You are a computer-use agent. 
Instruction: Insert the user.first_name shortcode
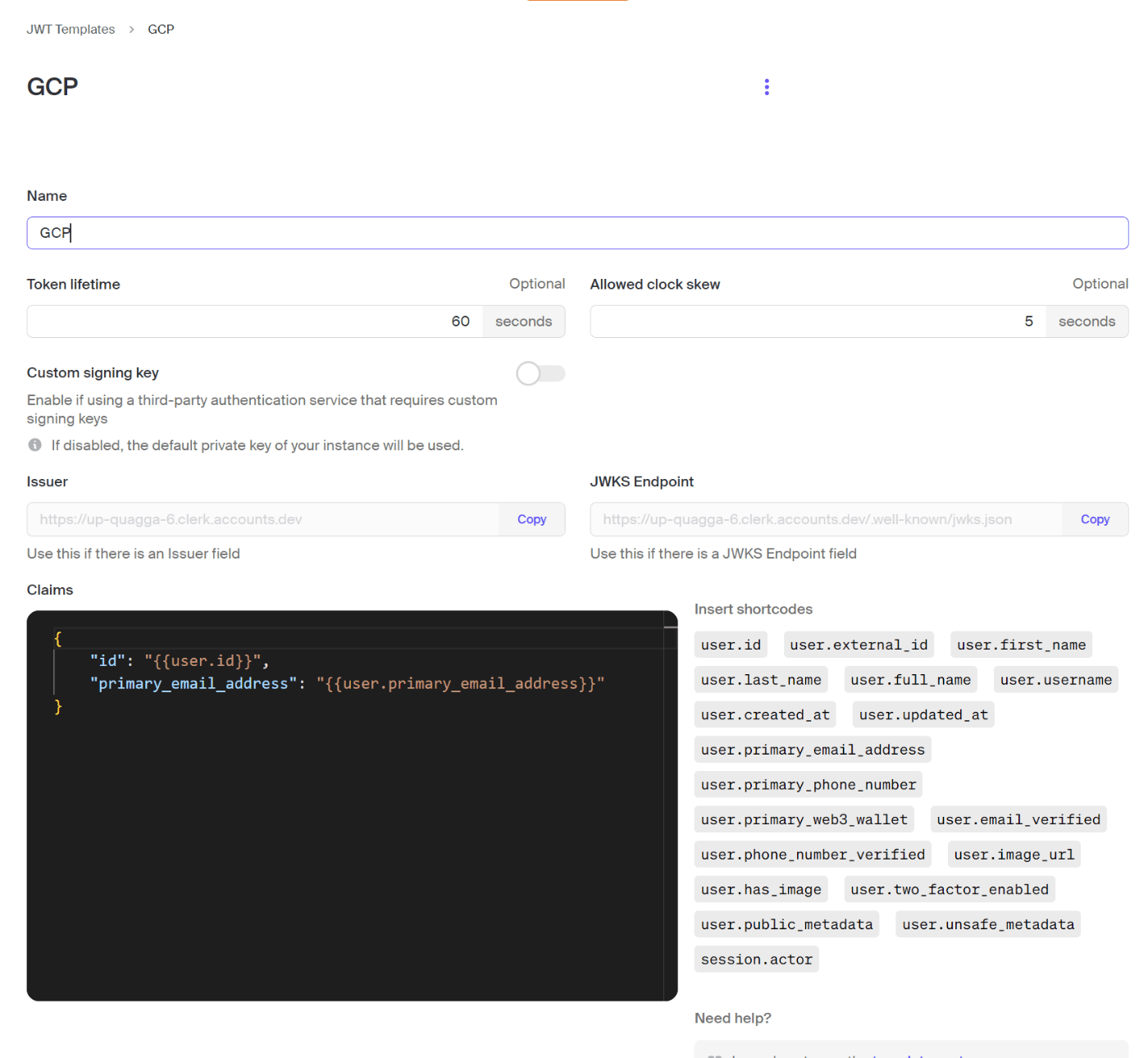coord(1021,645)
